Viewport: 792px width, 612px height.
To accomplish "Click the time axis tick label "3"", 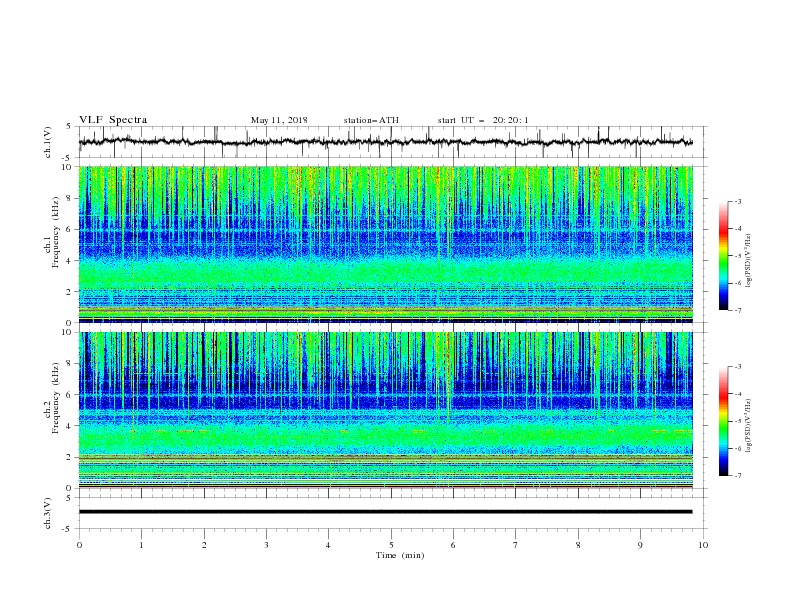I will (x=266, y=545).
